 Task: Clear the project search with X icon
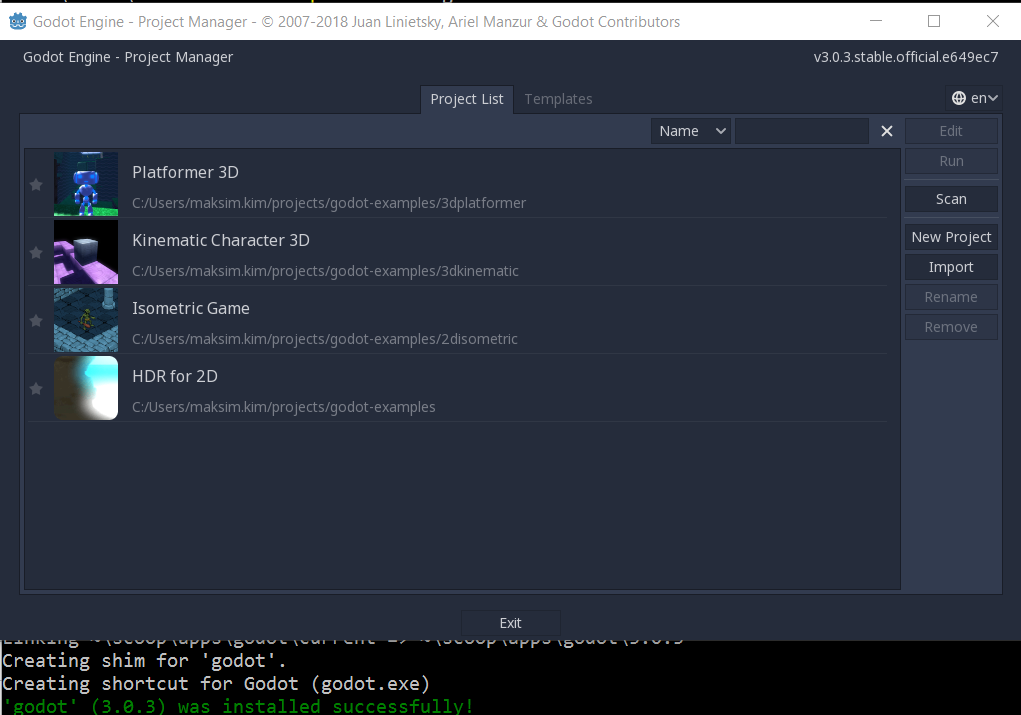(x=887, y=131)
